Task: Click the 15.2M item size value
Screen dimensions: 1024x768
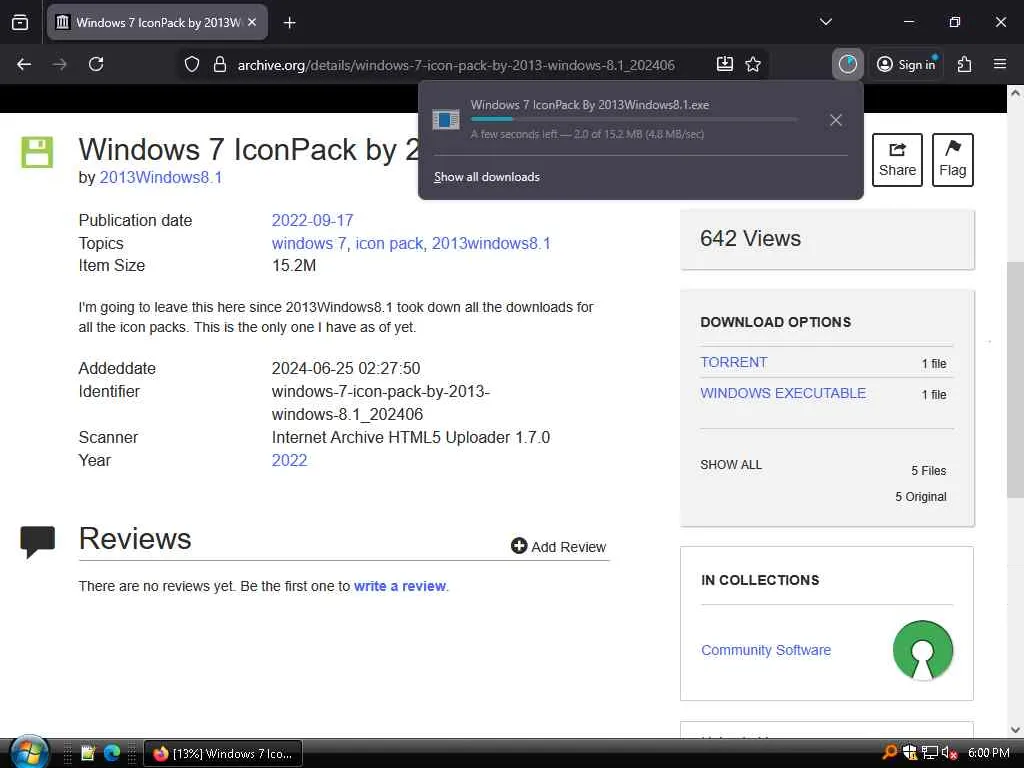Action: (294, 266)
